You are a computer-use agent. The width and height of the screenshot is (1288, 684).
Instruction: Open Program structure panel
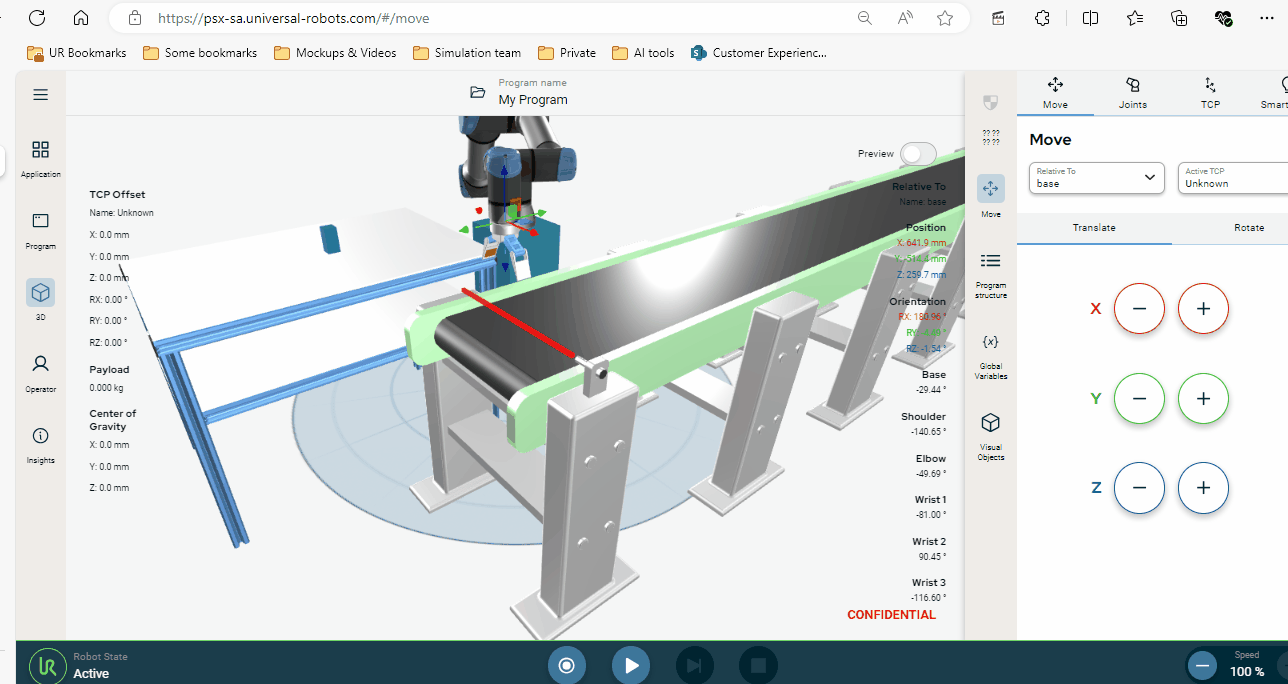990,275
